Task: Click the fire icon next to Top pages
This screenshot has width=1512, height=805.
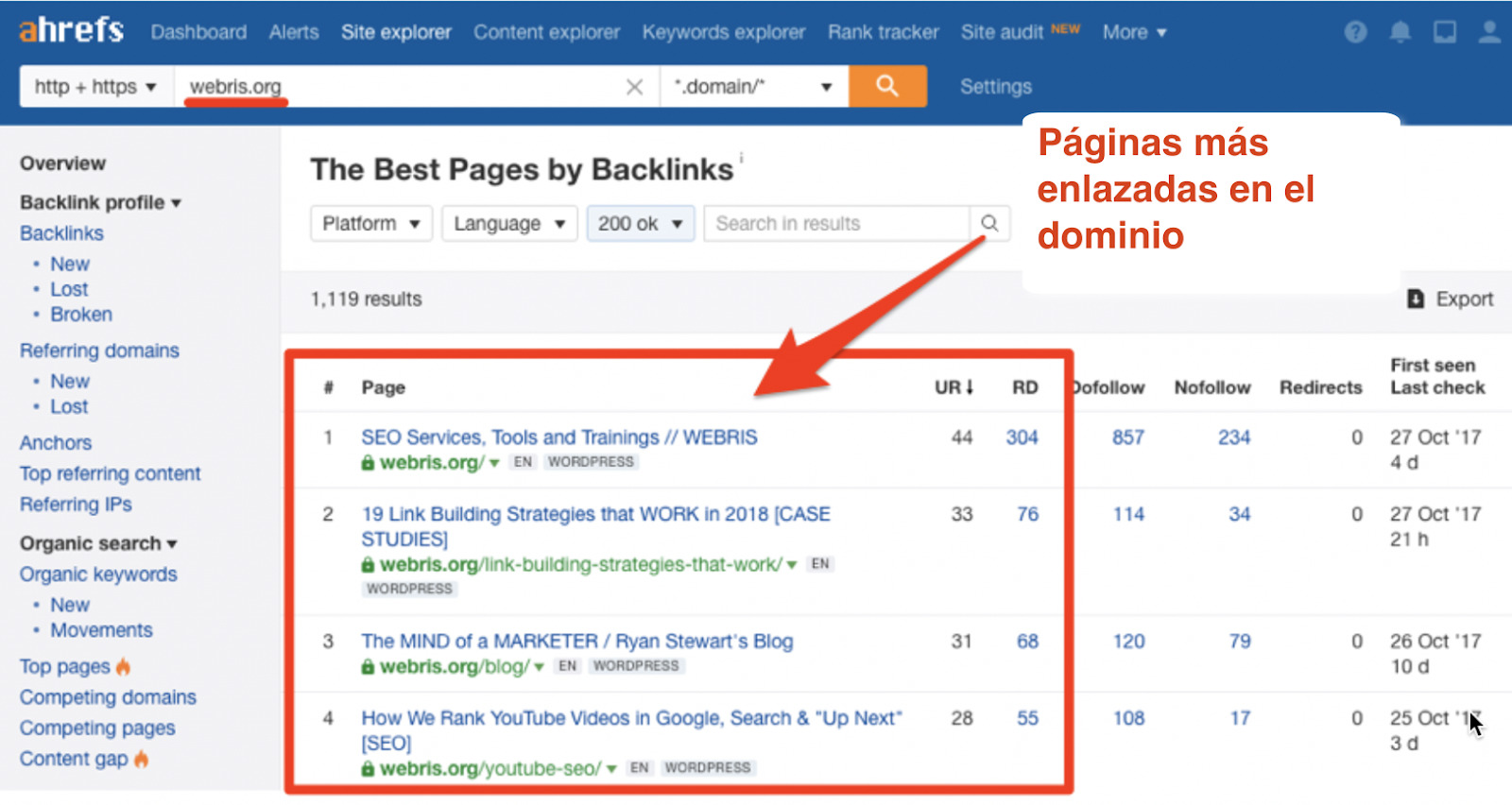Action: click(x=123, y=666)
